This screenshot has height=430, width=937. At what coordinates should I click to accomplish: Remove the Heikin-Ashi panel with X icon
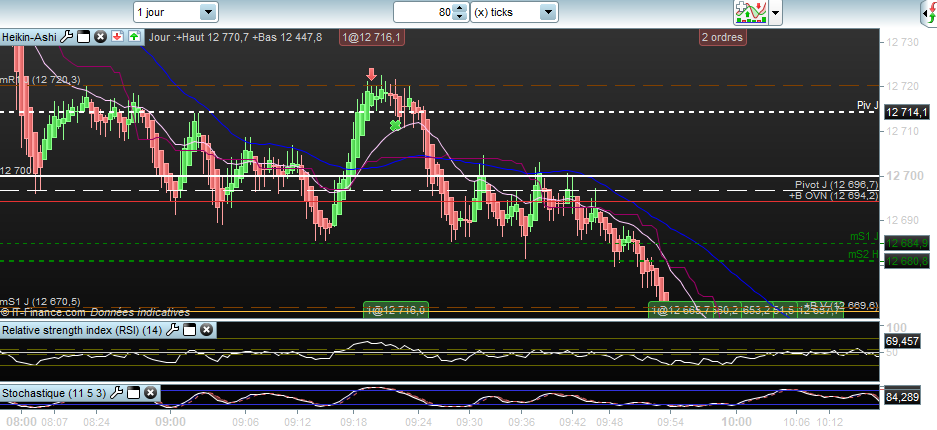point(100,37)
